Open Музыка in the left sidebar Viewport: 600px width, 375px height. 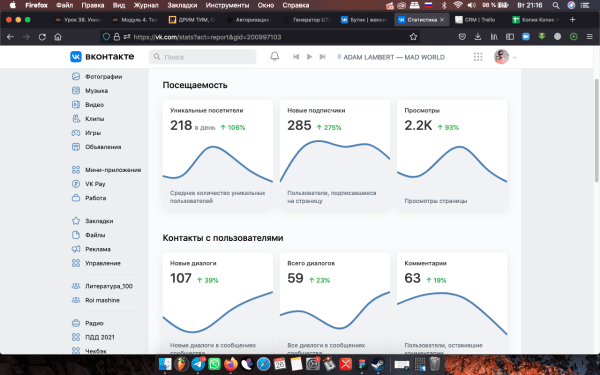tap(90, 91)
